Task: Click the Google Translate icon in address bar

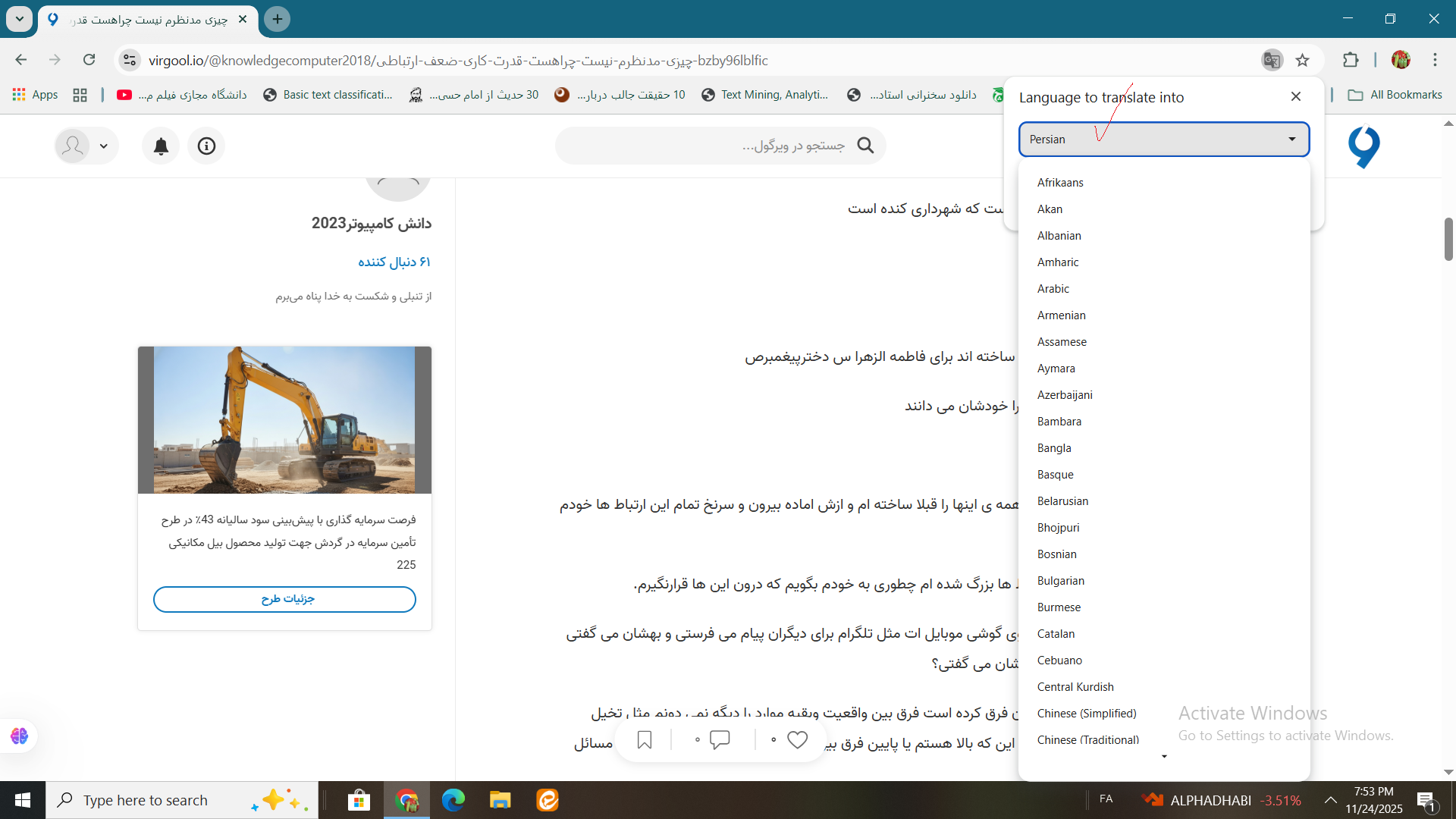Action: click(1272, 60)
